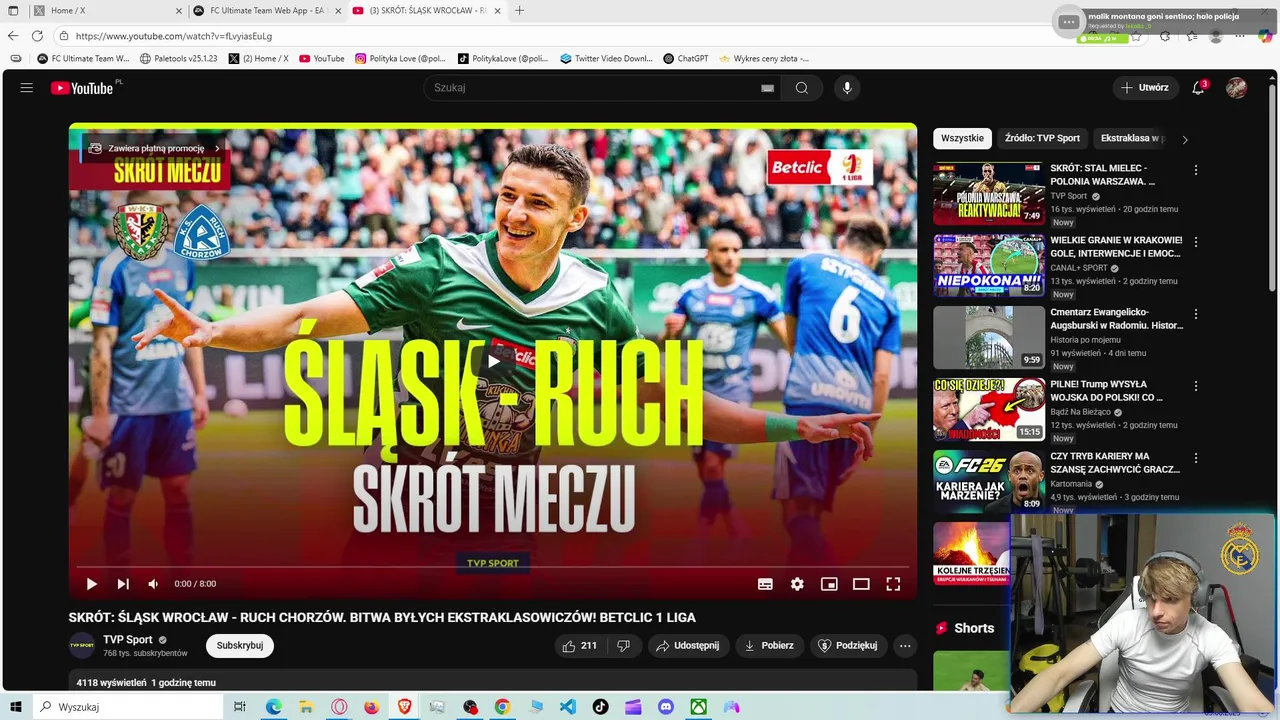Switch to FC Ultimate Team Web App tab
Image resolution: width=1280 pixels, height=720 pixels.
[x=267, y=11]
